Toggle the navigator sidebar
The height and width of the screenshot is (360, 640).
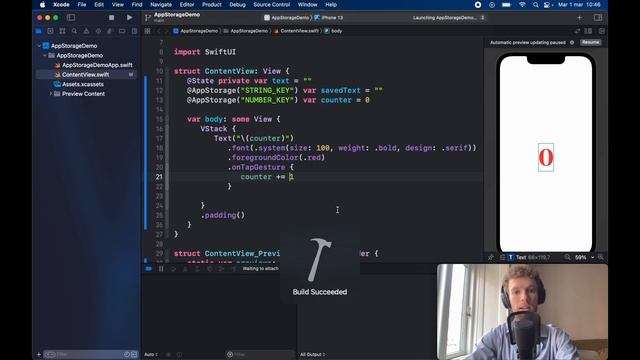tap(71, 18)
